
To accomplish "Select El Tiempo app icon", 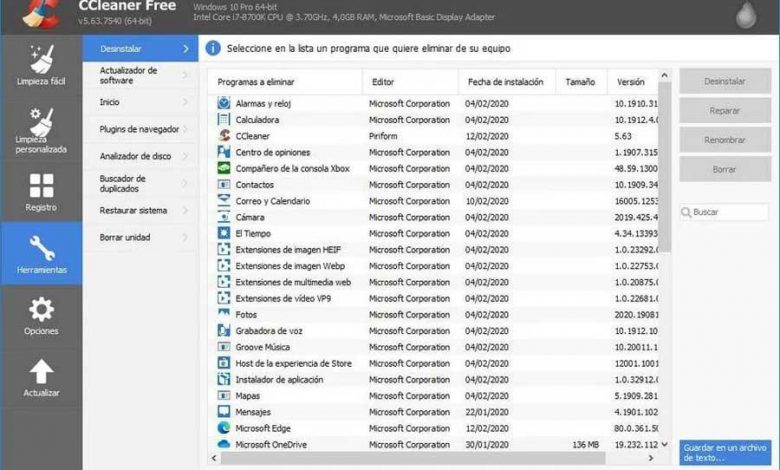I will tap(224, 233).
